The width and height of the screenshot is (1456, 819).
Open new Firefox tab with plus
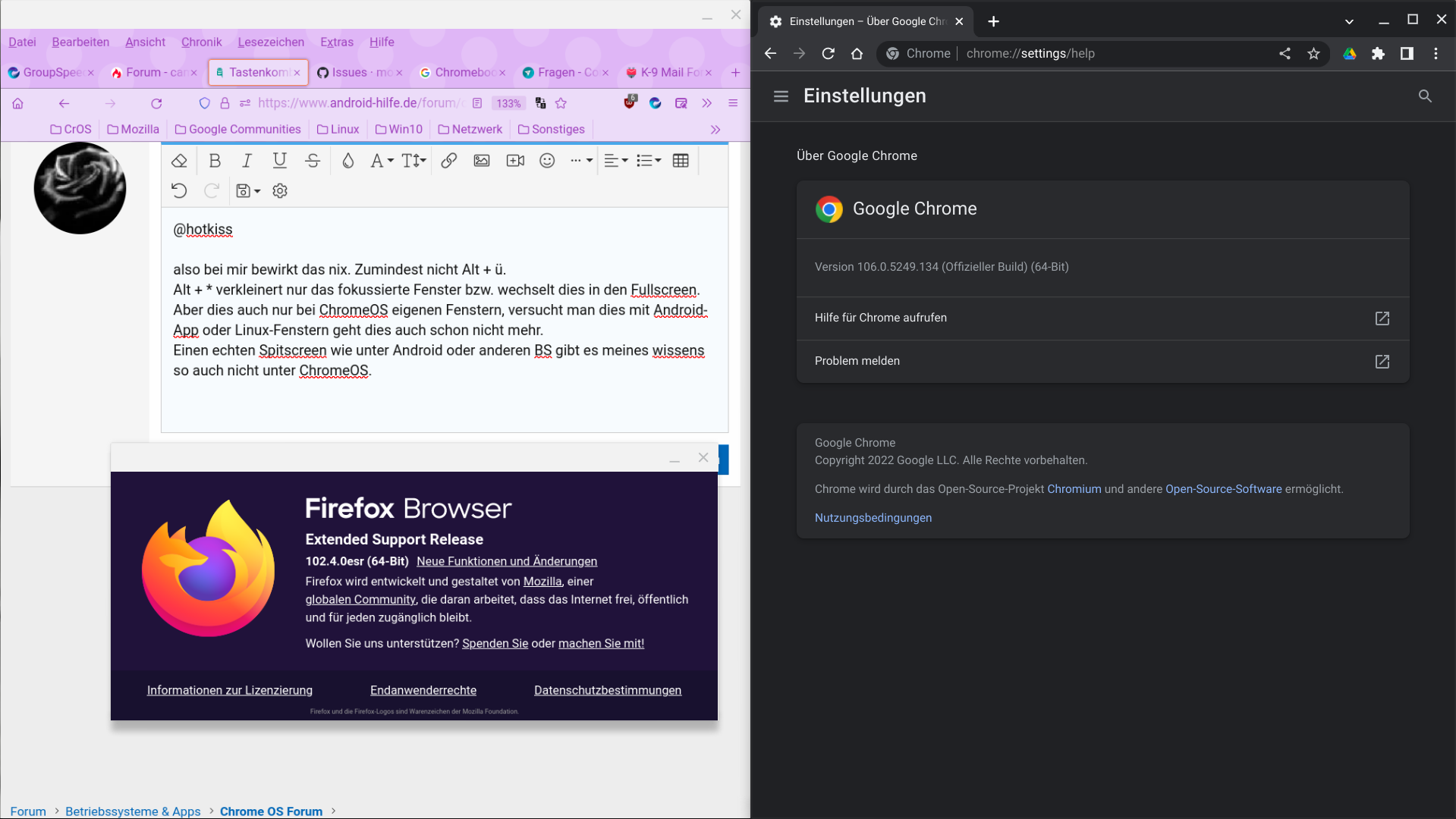(x=735, y=72)
